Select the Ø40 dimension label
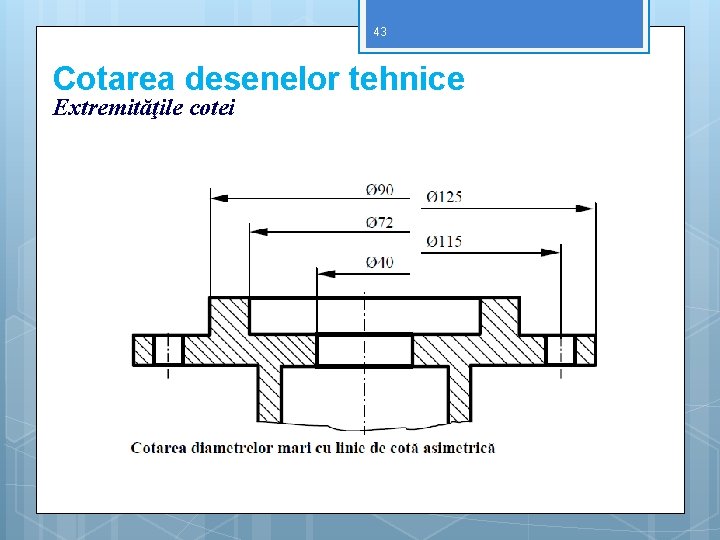This screenshot has height=540, width=720. [x=380, y=263]
